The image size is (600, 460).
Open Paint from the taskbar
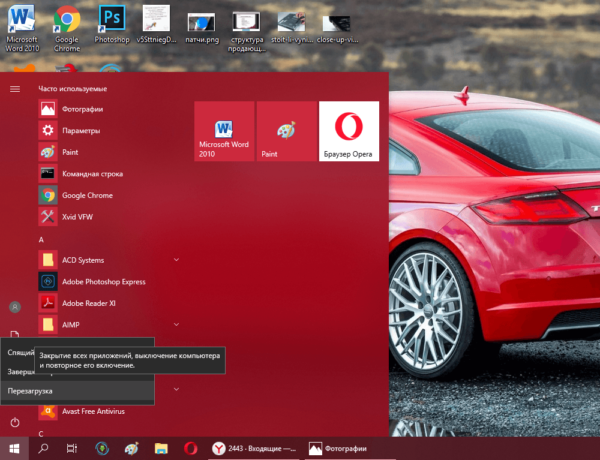[x=132, y=448]
